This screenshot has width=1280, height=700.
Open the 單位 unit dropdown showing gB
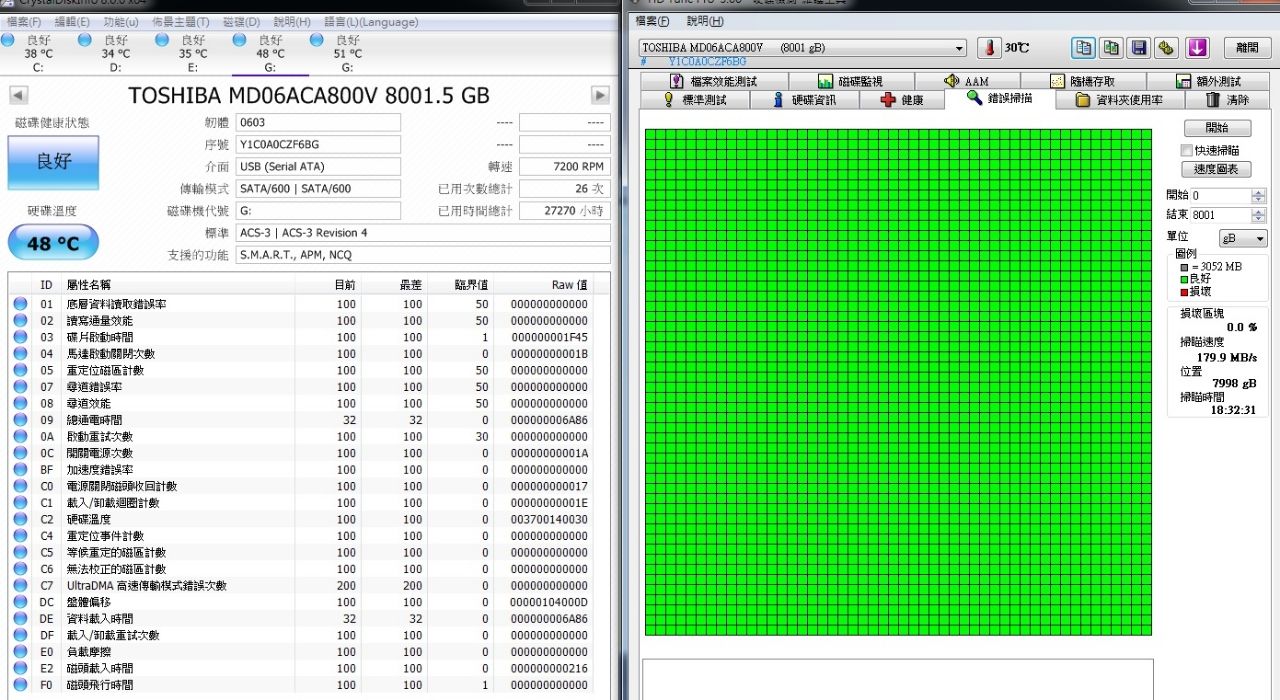click(1243, 238)
